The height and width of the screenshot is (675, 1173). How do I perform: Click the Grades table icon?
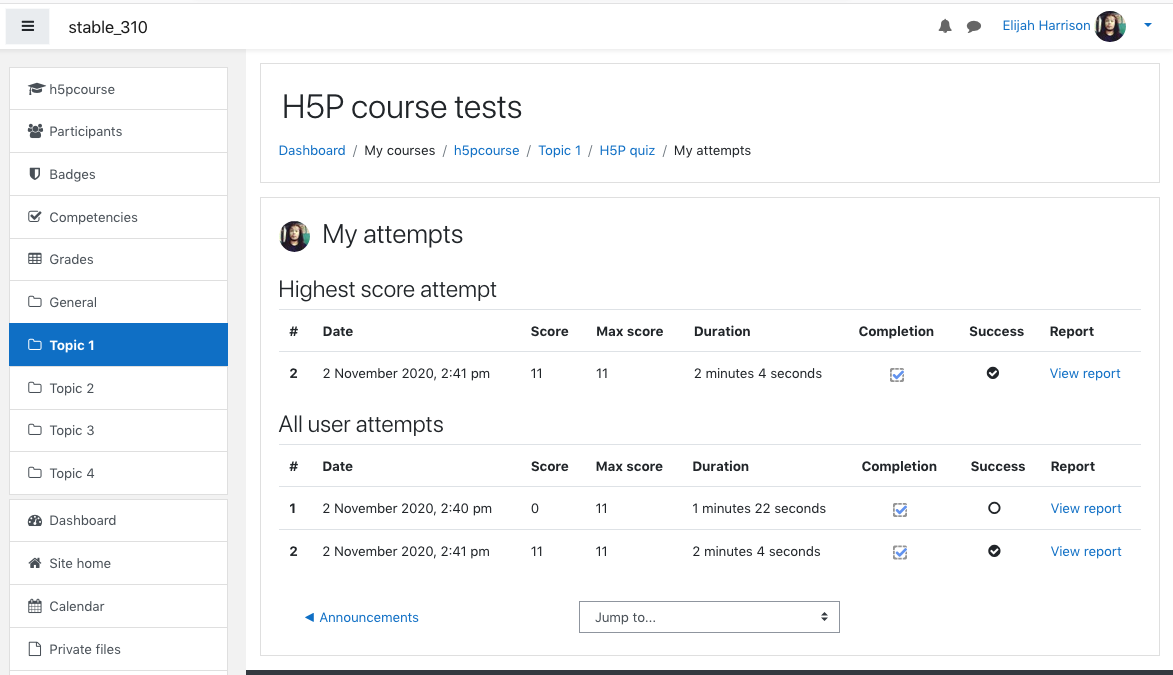pos(34,259)
